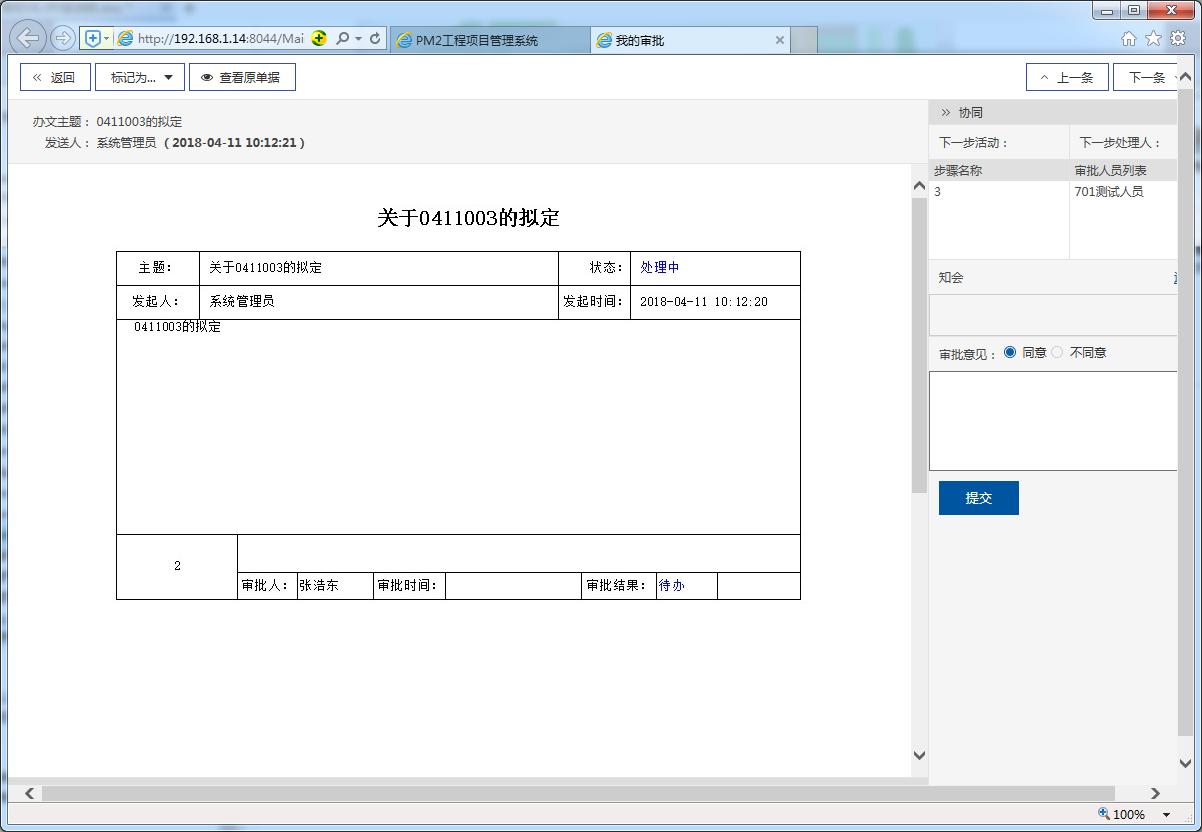Select the 不同意 radio button
Image resolution: width=1202 pixels, height=832 pixels.
1057,352
